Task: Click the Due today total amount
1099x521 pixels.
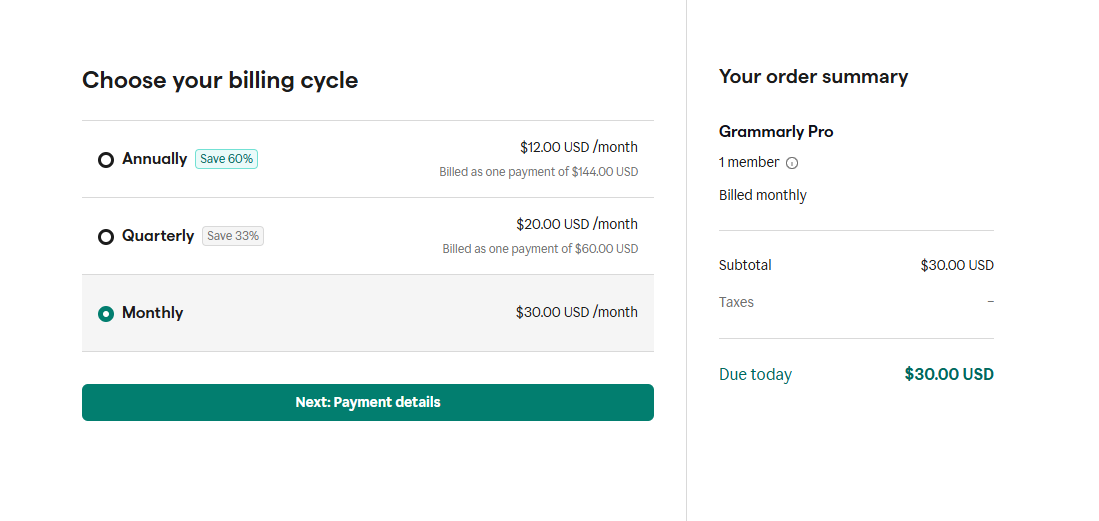Action: (949, 374)
